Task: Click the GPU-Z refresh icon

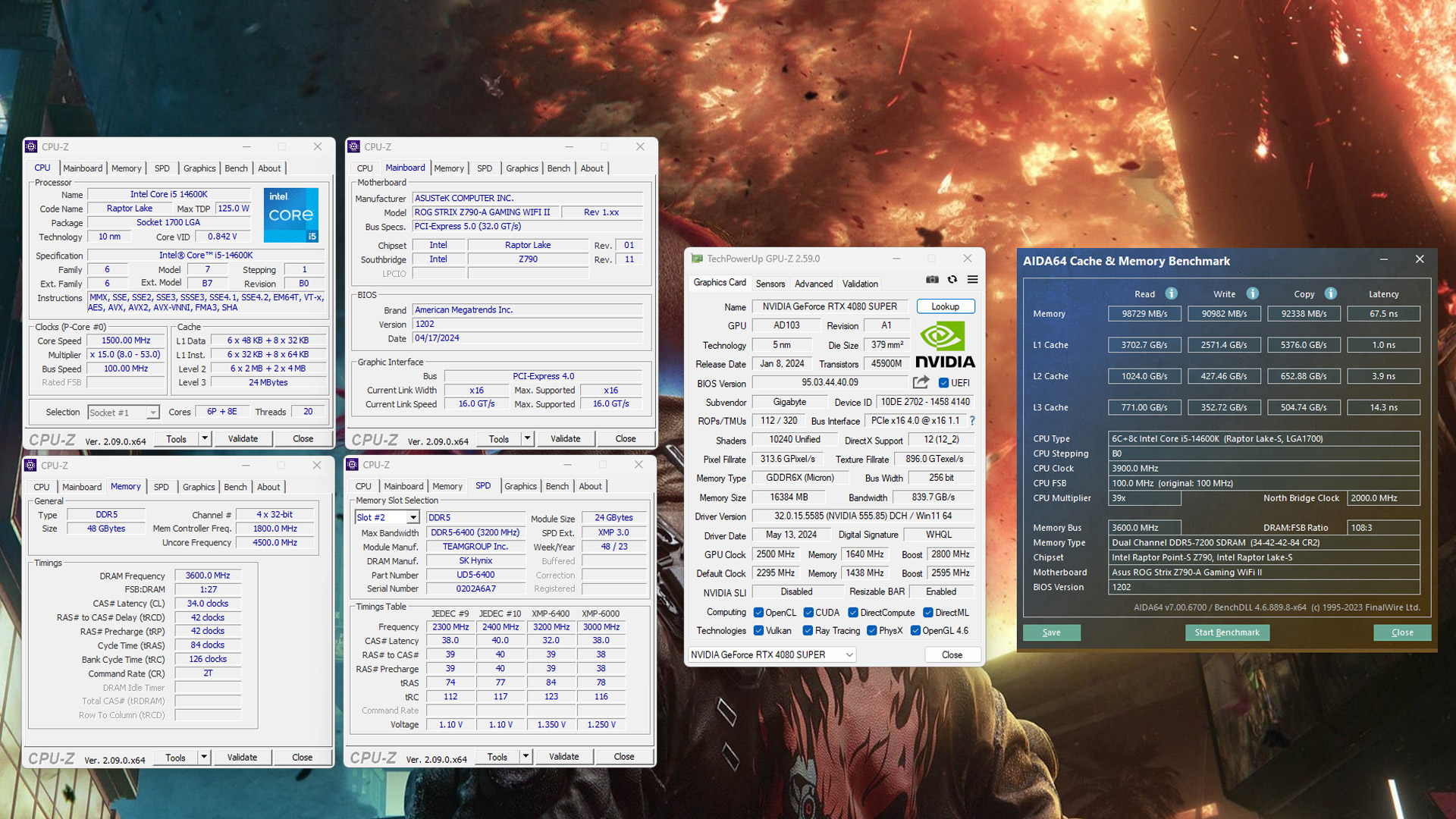Action: [952, 280]
